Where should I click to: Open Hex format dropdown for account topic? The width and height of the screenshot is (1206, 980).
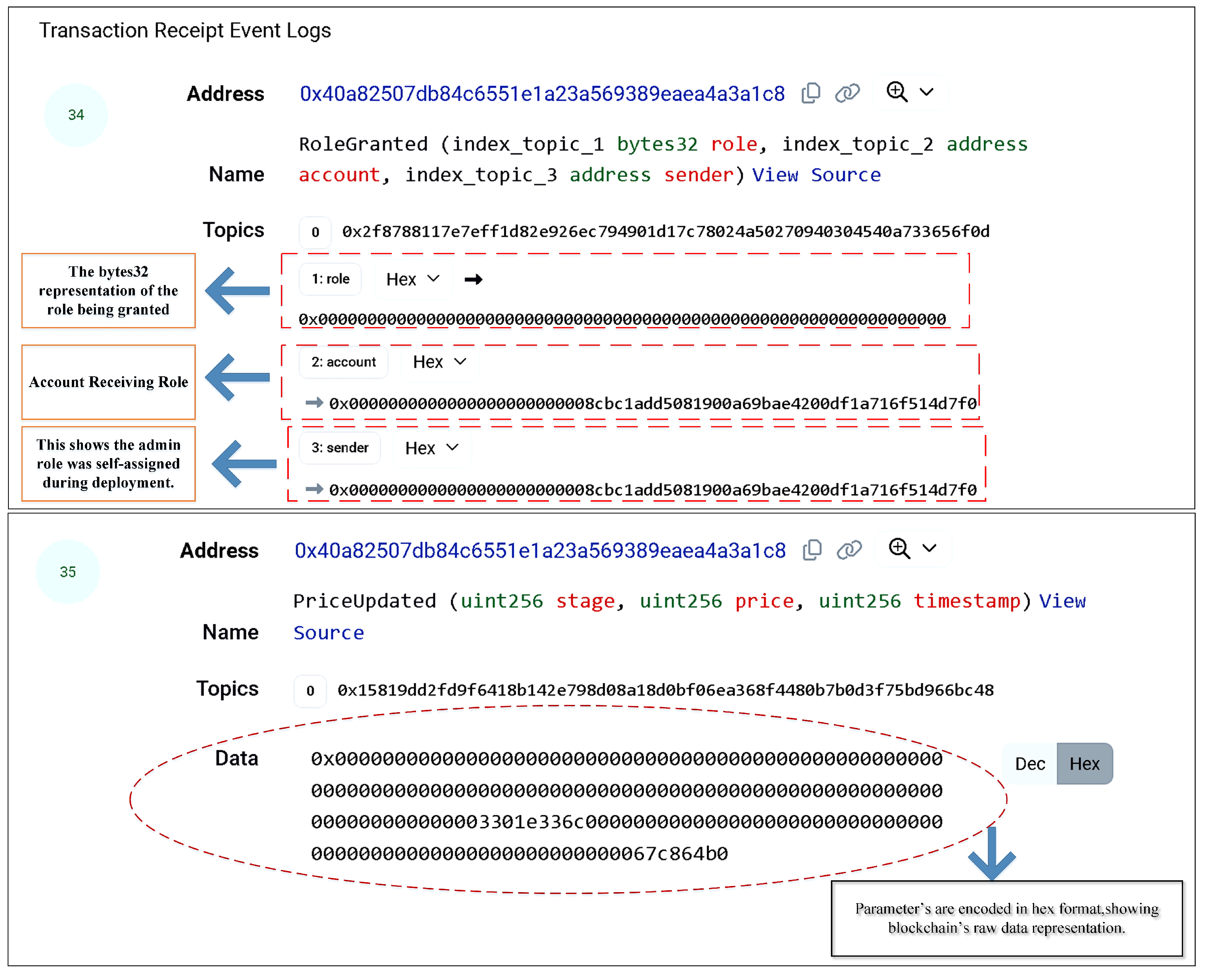click(440, 362)
